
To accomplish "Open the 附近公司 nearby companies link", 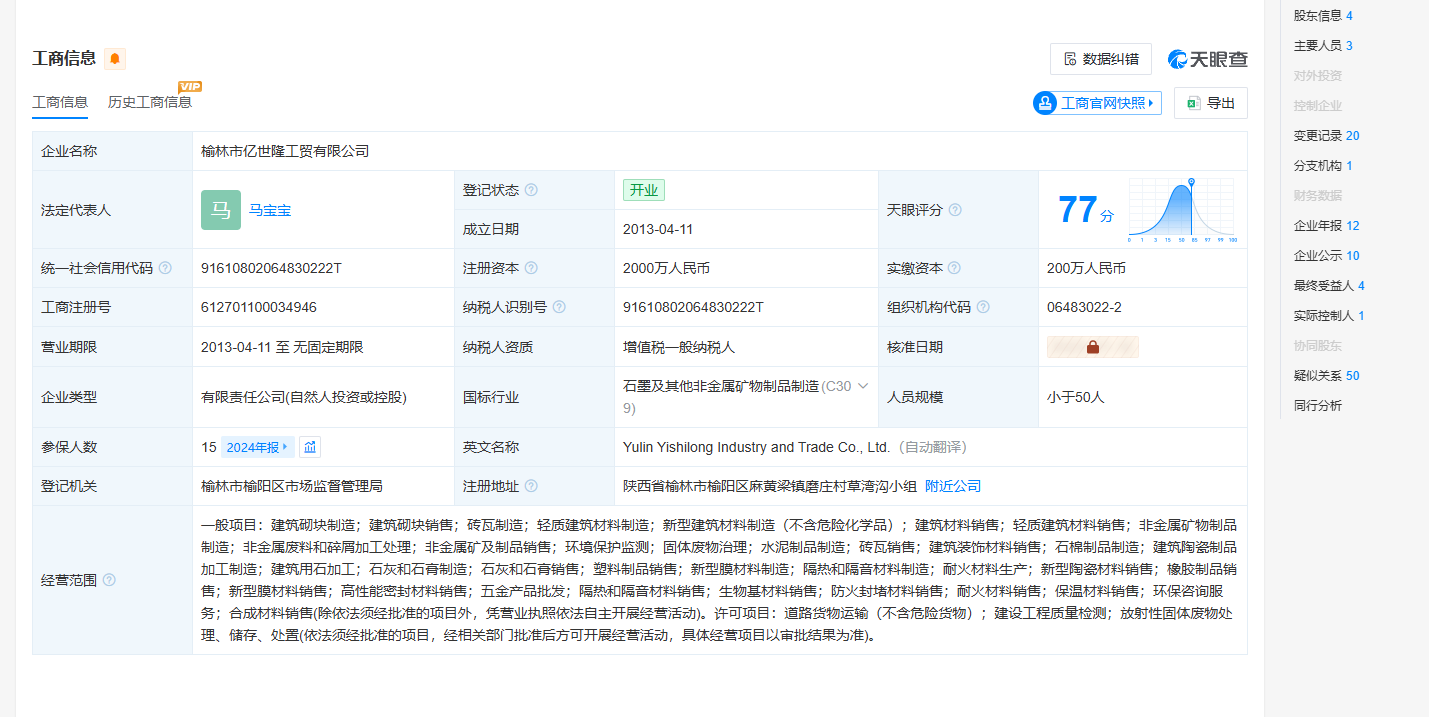I will pyautogui.click(x=953, y=486).
